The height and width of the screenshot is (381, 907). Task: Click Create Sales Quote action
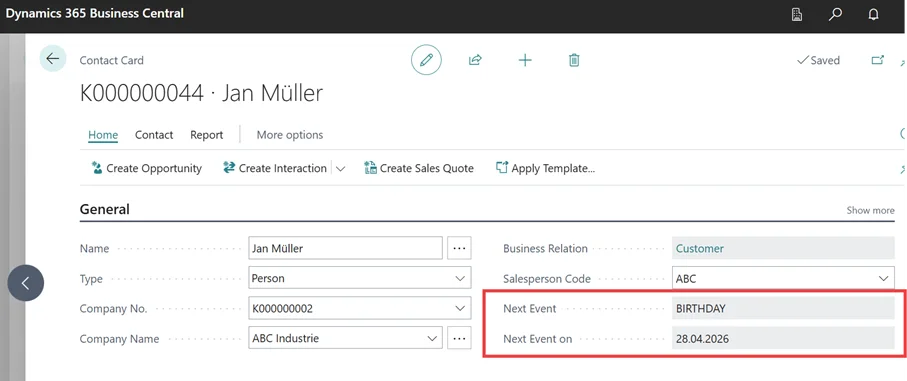point(419,168)
